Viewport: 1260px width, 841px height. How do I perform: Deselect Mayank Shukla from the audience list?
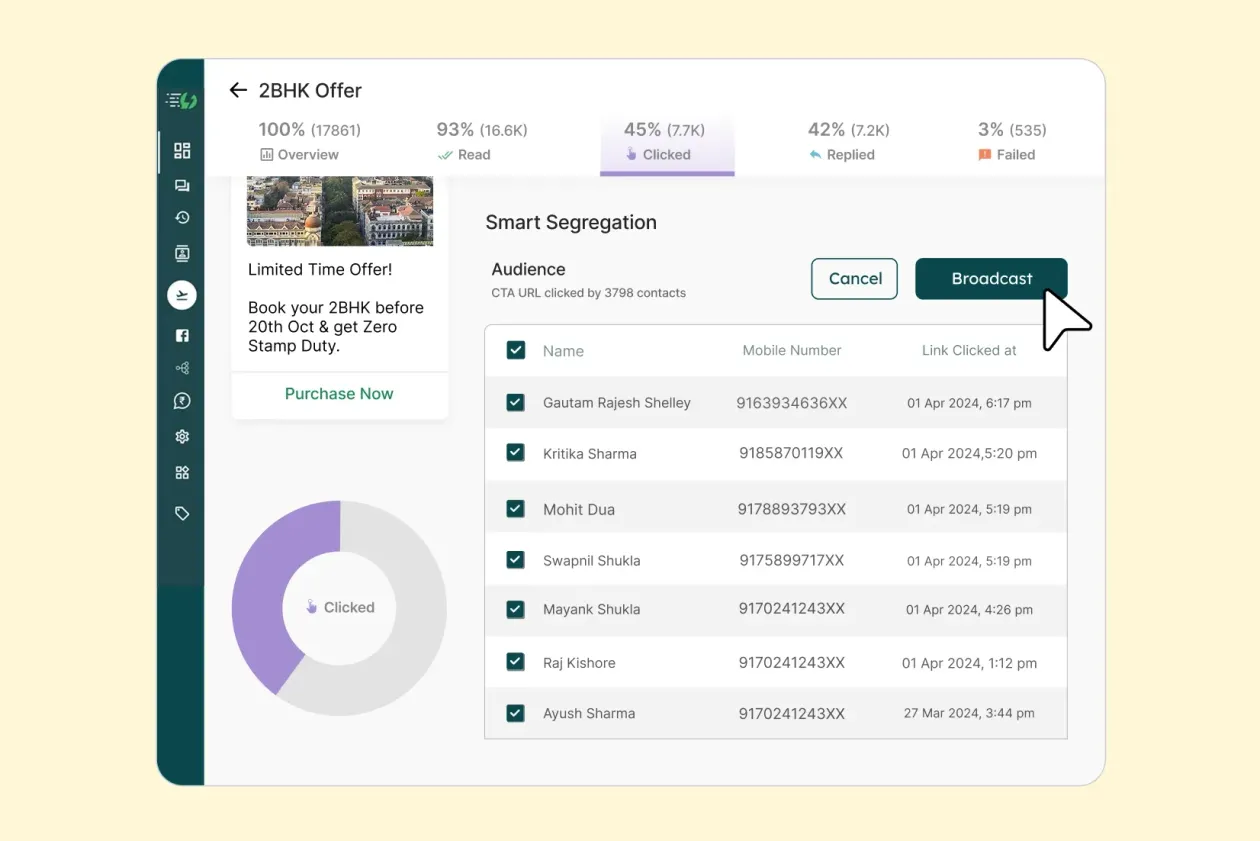point(515,609)
